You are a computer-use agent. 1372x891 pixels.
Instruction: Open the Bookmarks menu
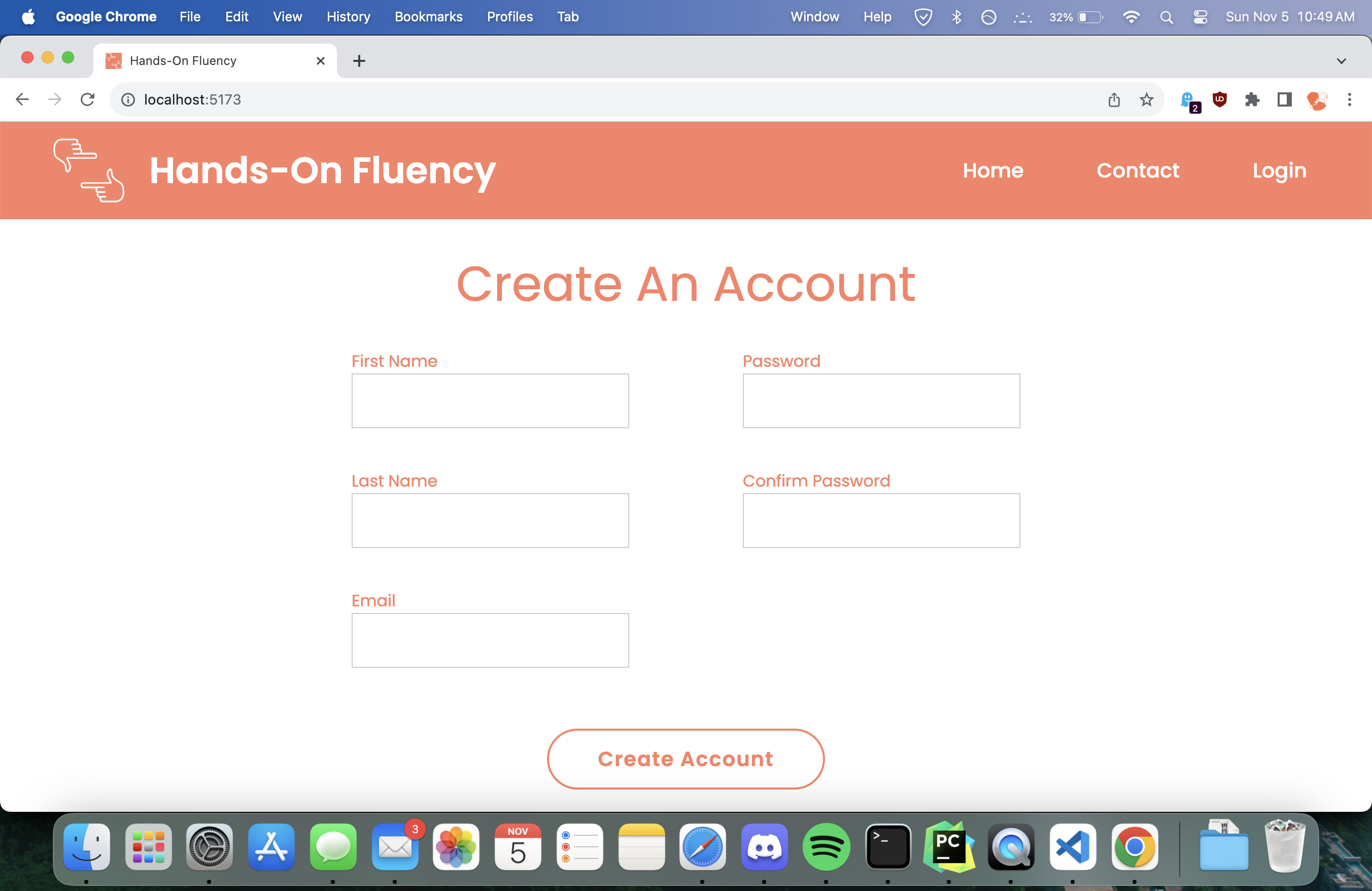click(428, 17)
